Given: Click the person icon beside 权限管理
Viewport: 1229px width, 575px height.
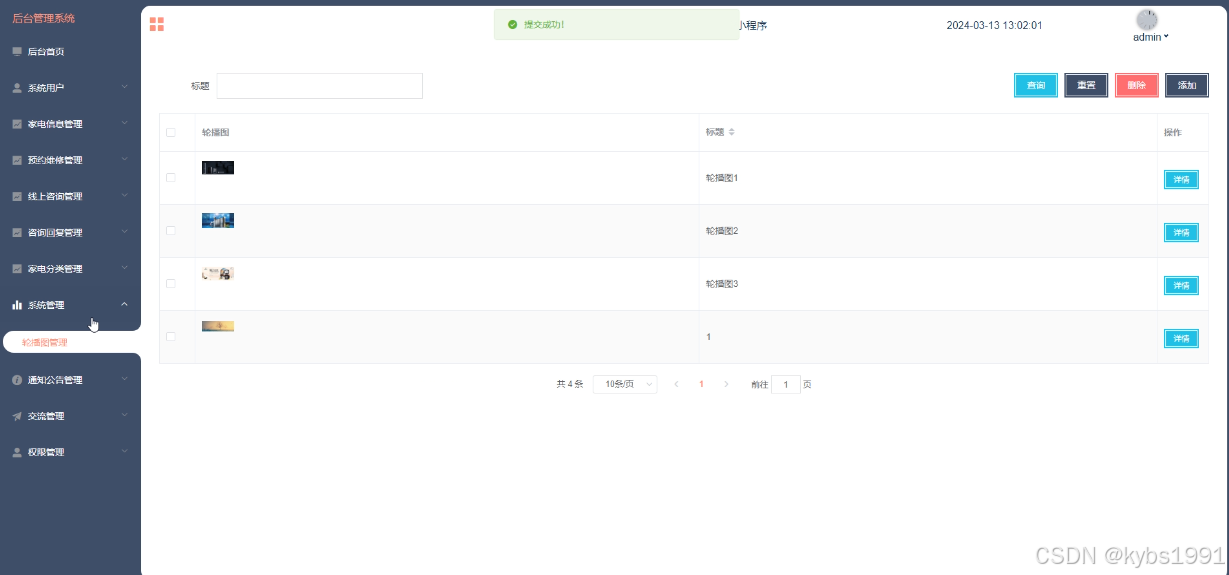Looking at the screenshot, I should coord(17,452).
